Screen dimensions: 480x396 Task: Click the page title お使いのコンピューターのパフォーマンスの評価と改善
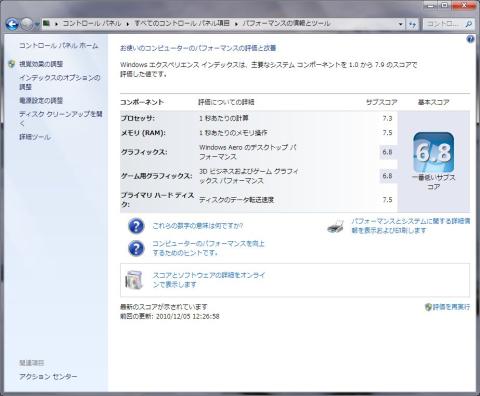pos(198,48)
